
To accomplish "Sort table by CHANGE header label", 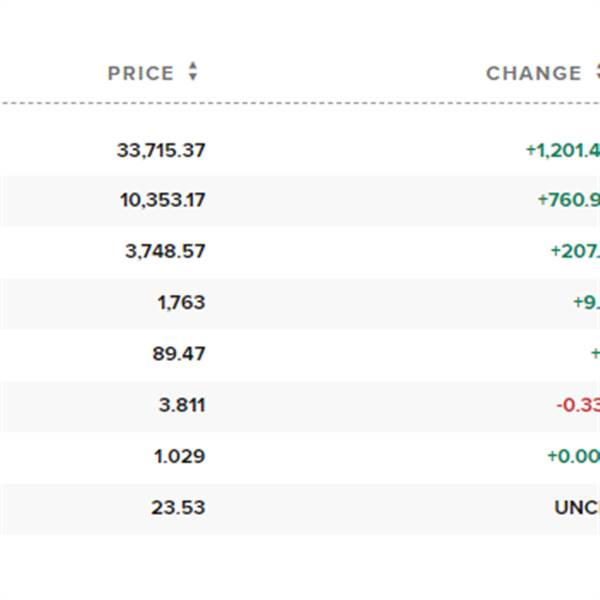I will coord(533,73).
